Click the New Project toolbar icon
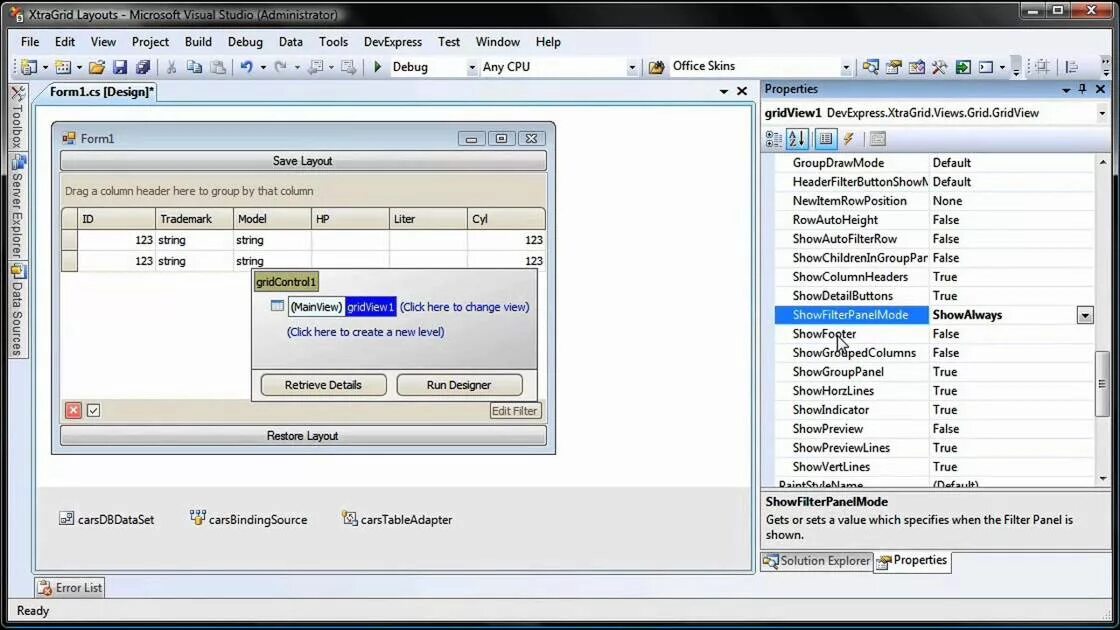The width and height of the screenshot is (1120, 630). 29,67
